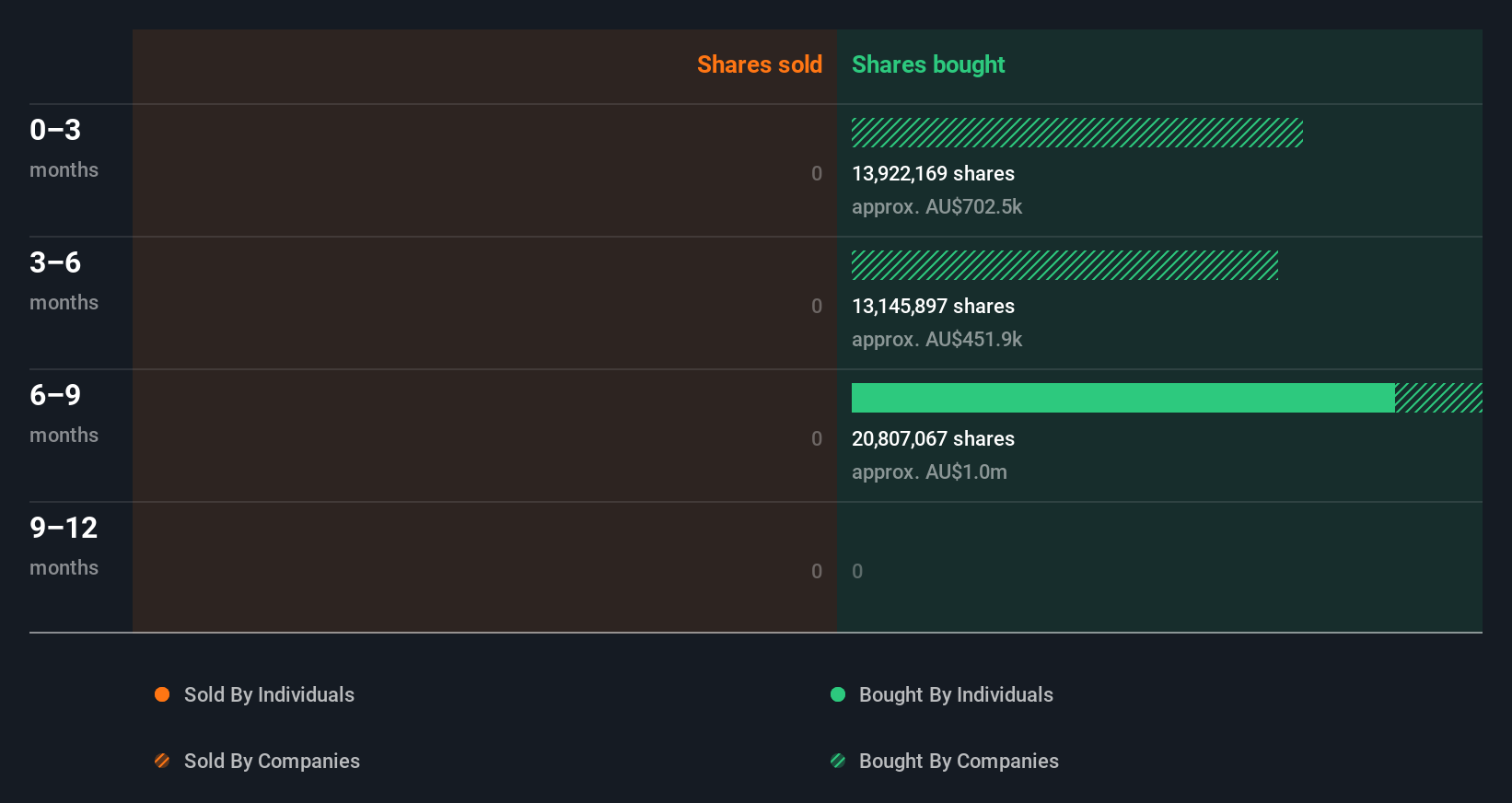Click the 9–12 months row label
Screen dimensions: 1512x803
click(64, 545)
